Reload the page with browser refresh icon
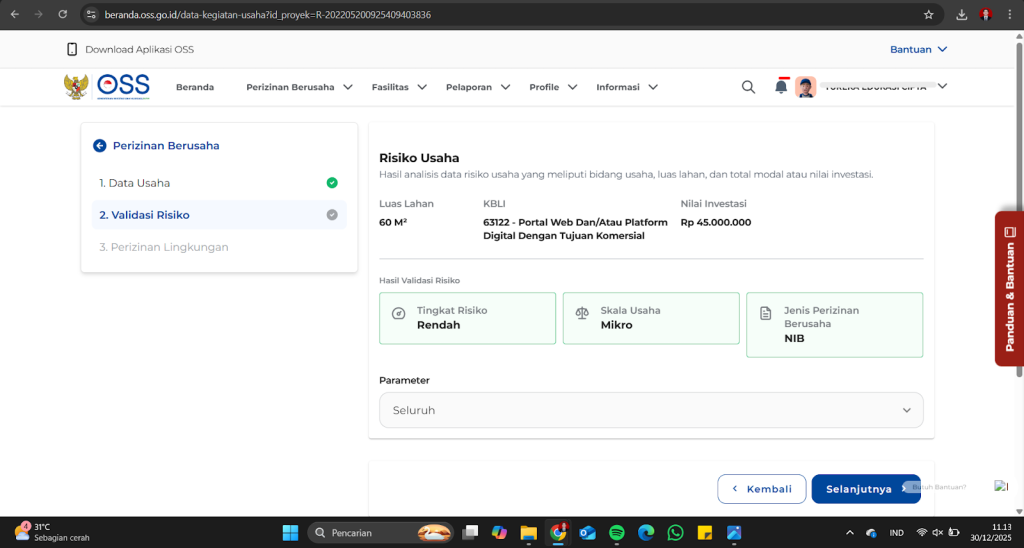1024x548 pixels. click(62, 15)
